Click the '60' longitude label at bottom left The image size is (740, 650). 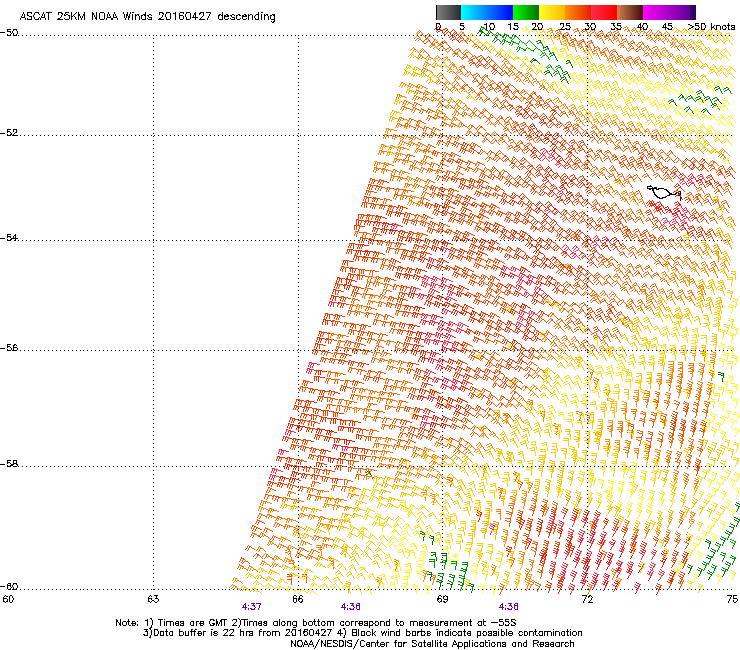8,599
